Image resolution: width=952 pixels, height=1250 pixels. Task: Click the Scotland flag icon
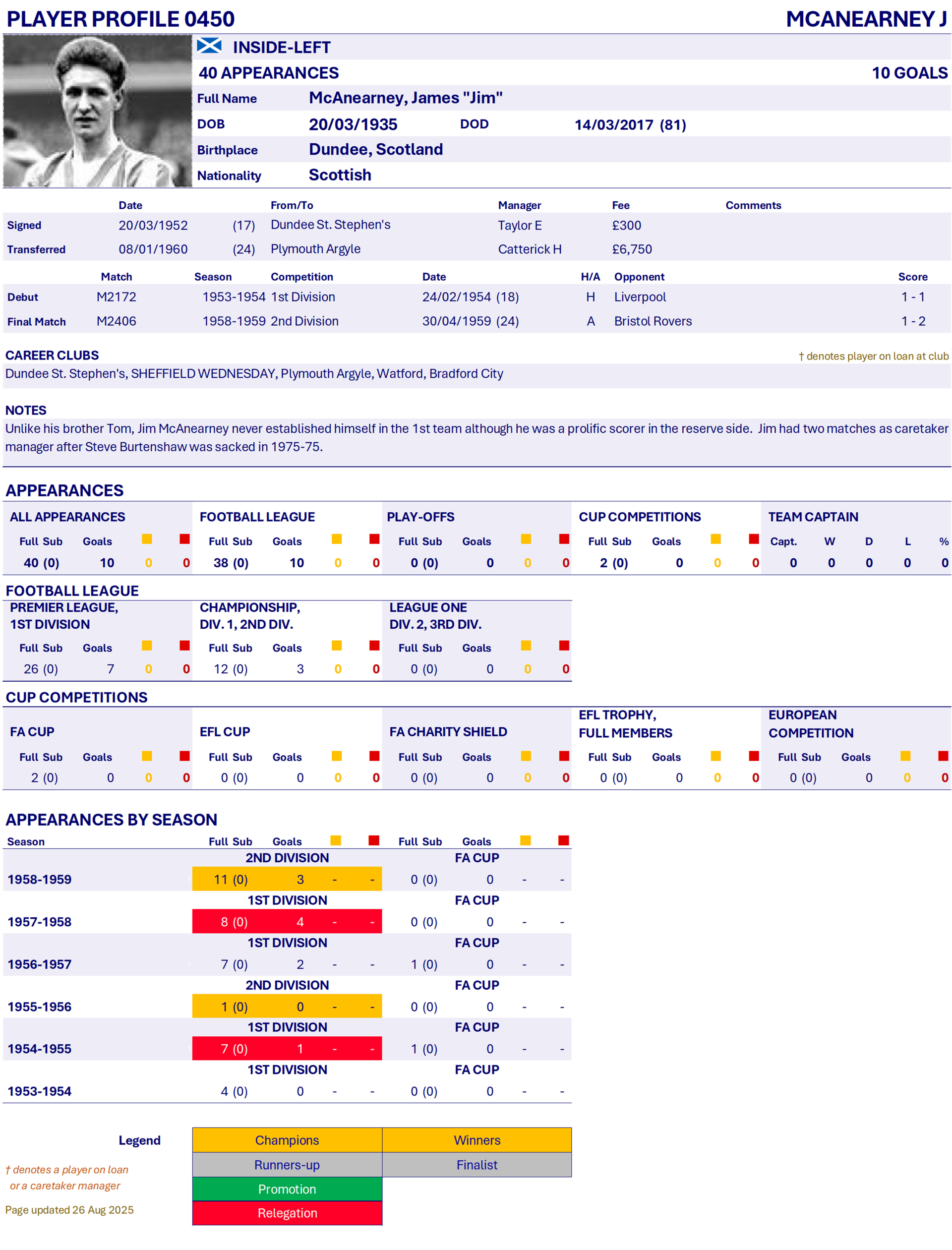click(209, 46)
